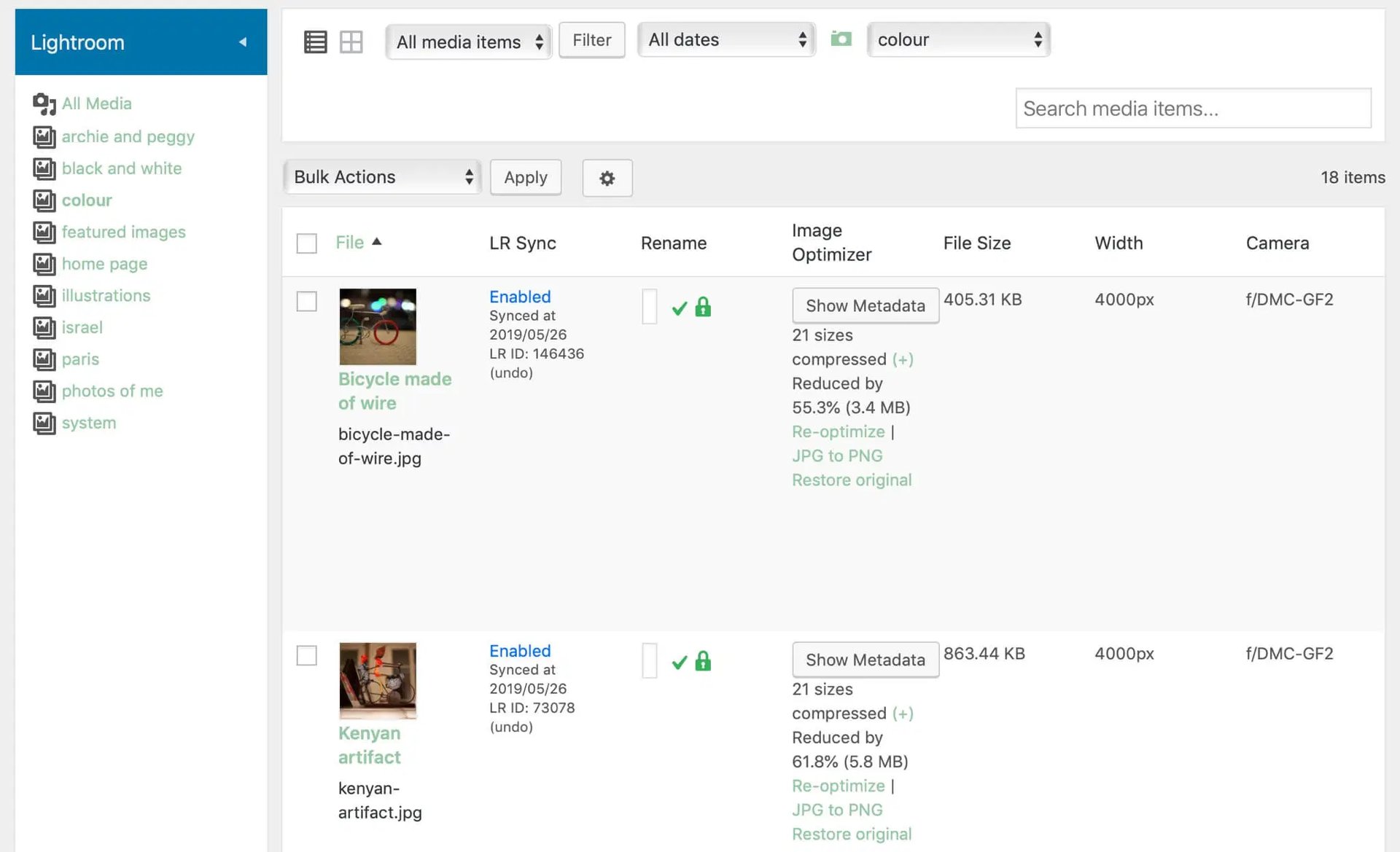Image resolution: width=1400 pixels, height=852 pixels.
Task: Select the list view layout tab
Action: point(316,42)
